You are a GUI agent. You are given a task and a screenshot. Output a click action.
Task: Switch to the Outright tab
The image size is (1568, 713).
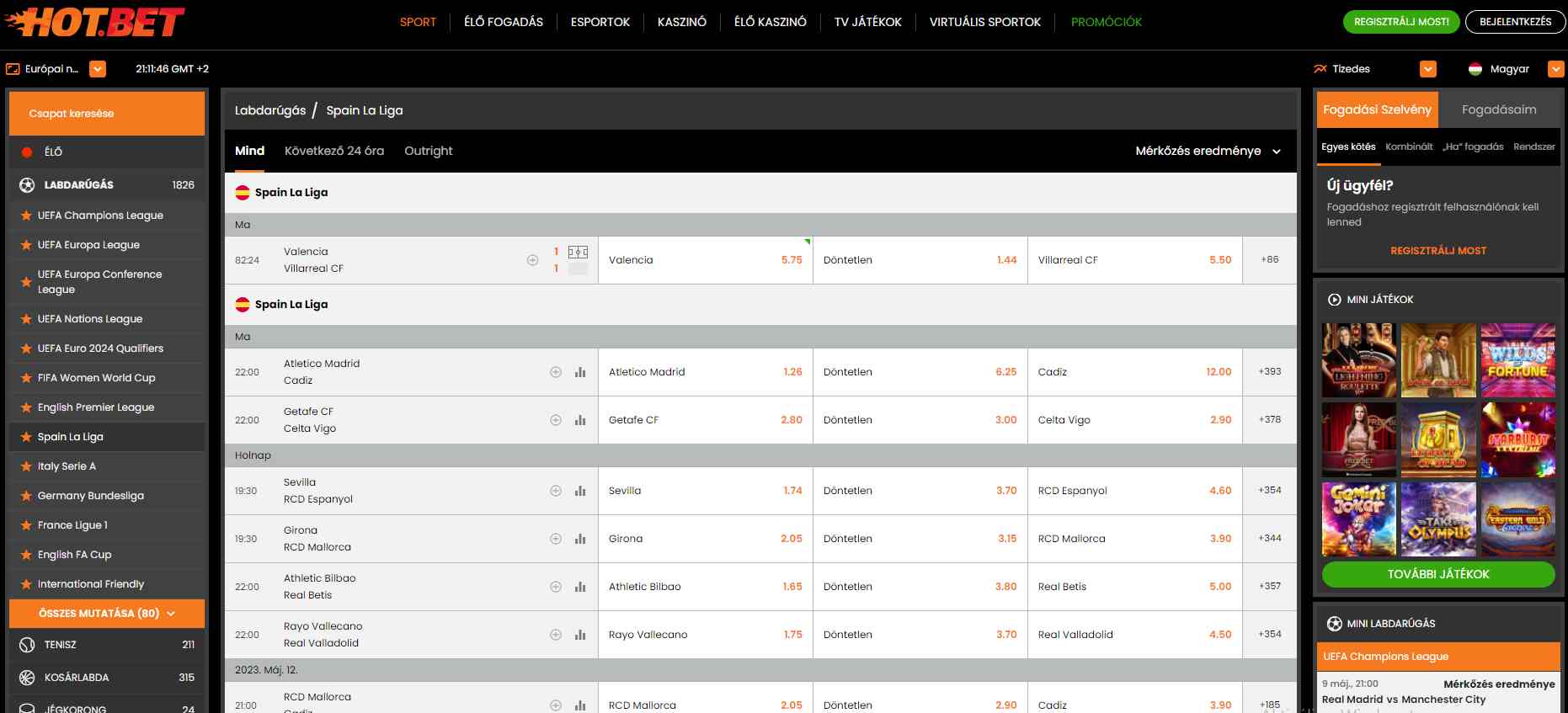coord(429,151)
